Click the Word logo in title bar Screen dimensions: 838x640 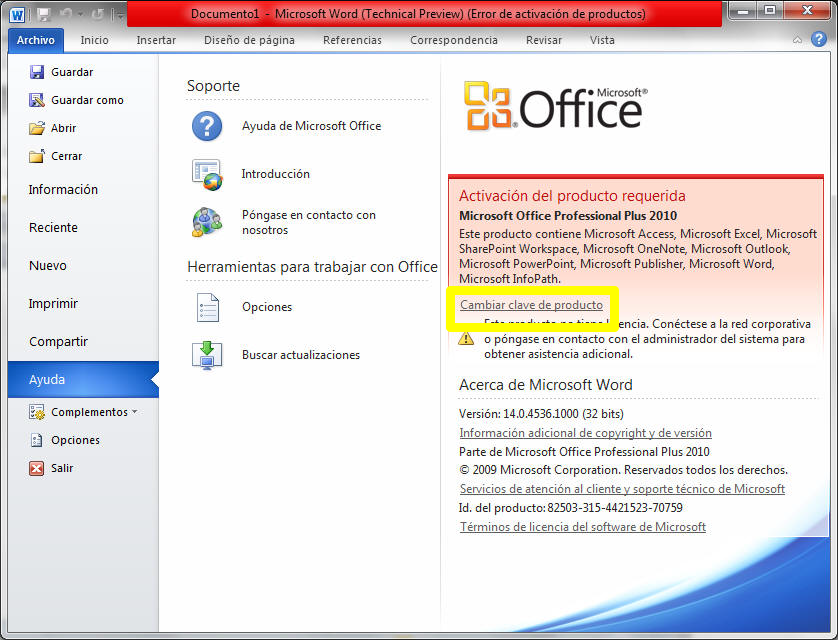tap(17, 14)
